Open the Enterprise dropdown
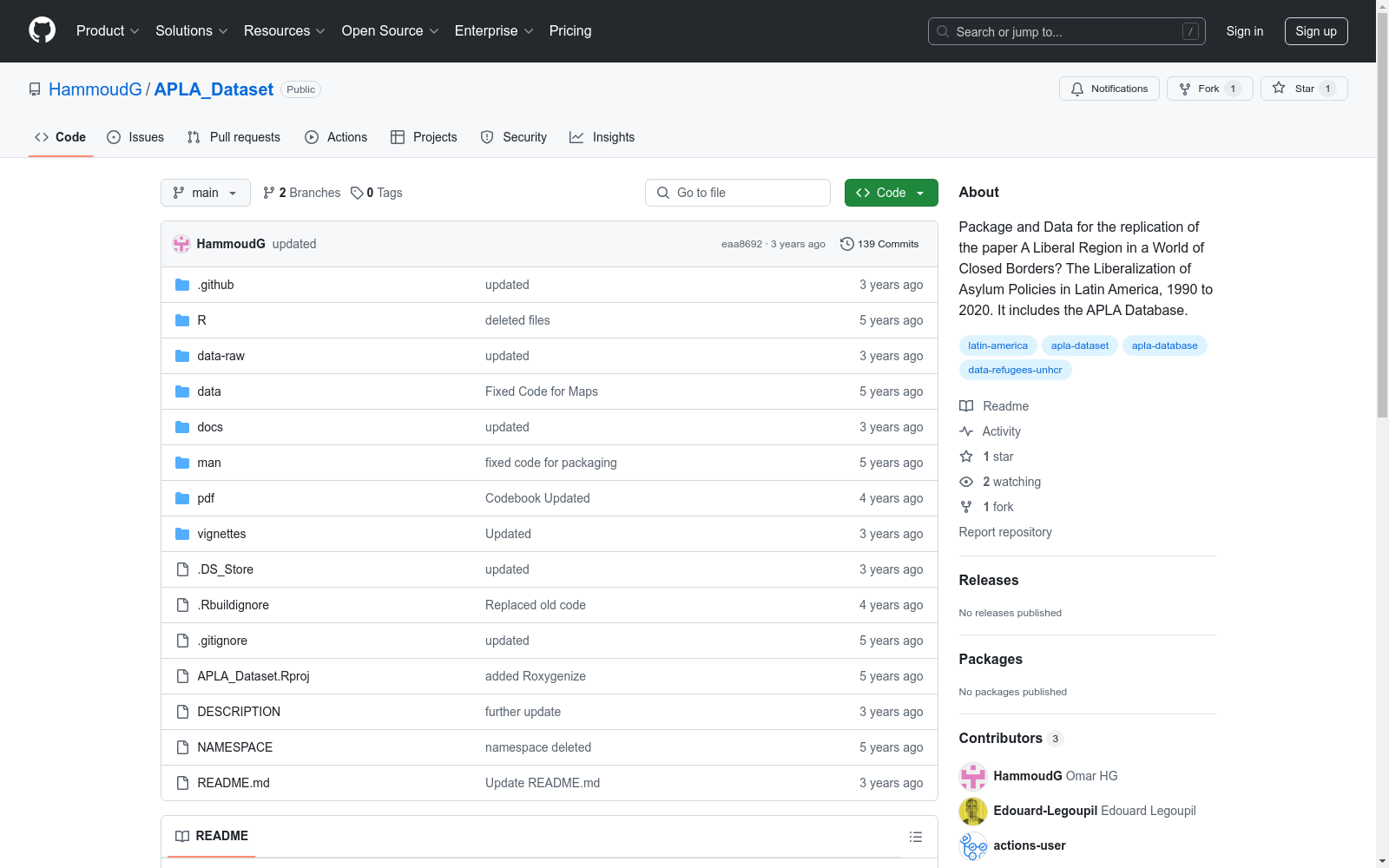This screenshot has width=1389, height=868. point(494,31)
